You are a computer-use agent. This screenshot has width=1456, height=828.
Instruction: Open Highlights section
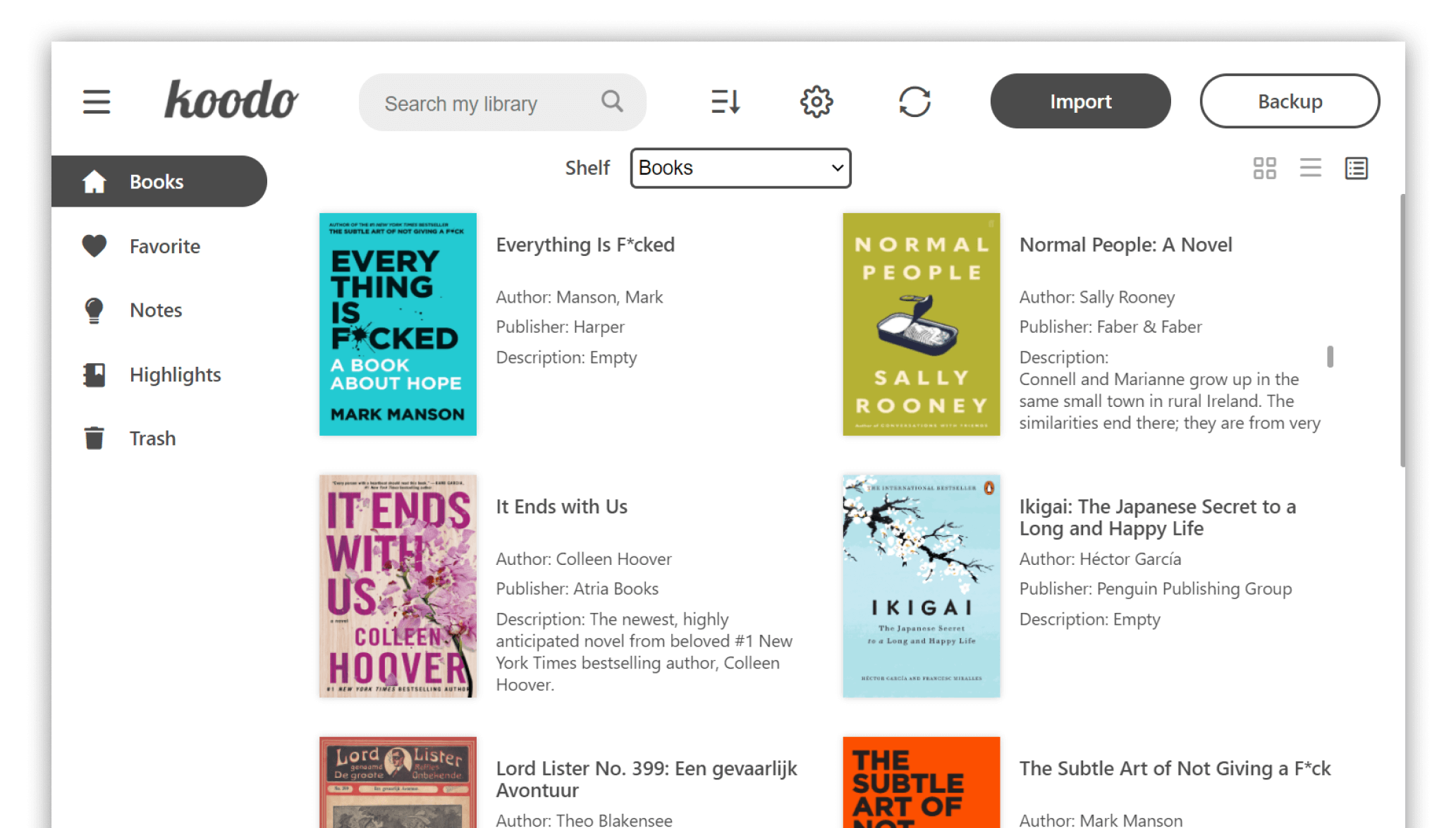(x=175, y=375)
